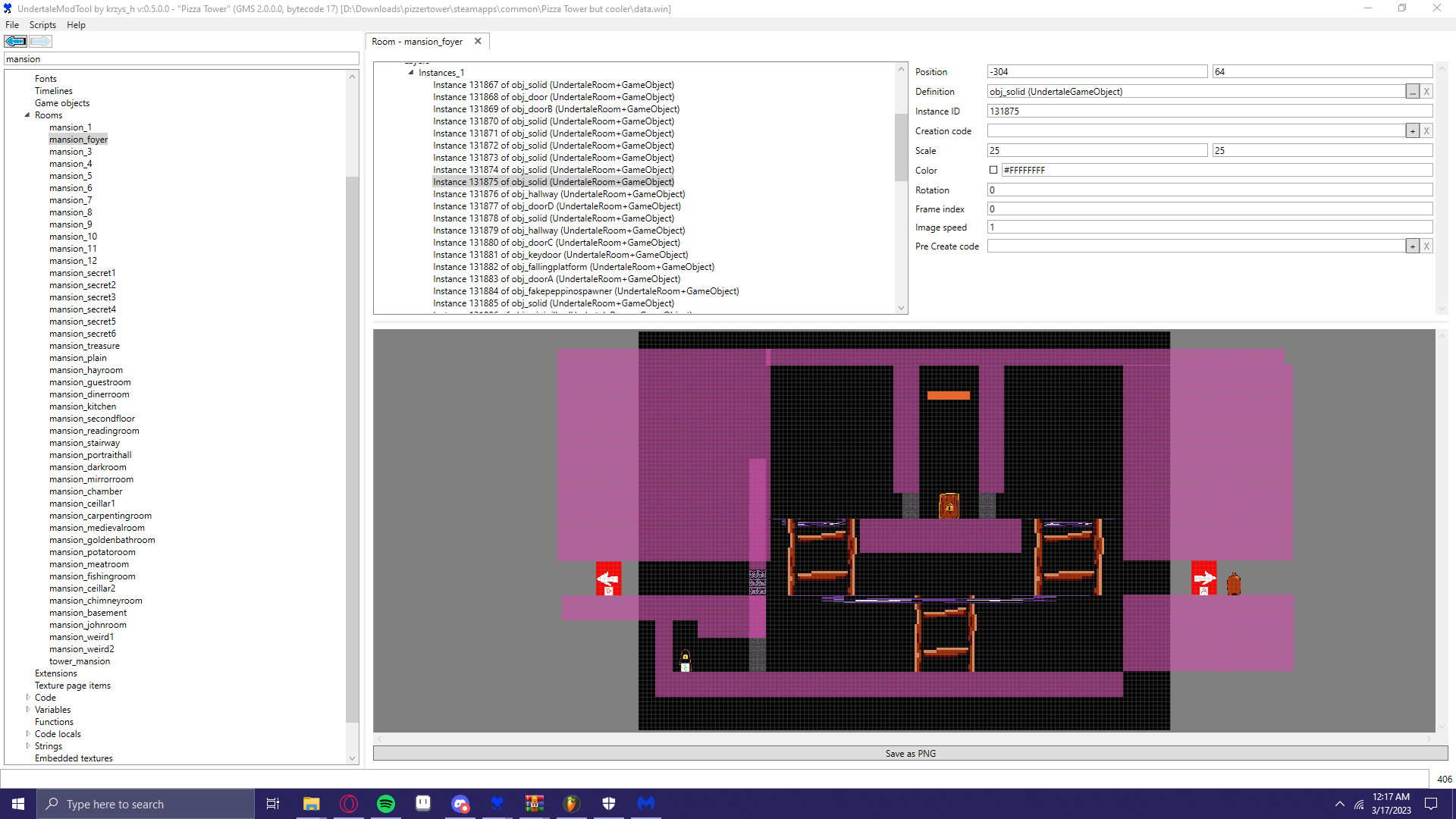This screenshot has width=1456, height=819.
Task: Click the back navigation arrow in the toolbar
Action: point(15,41)
